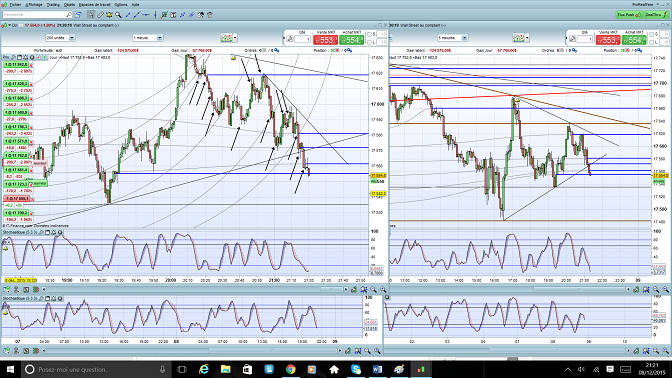Tick the S checkbox in right order panel
Image resolution: width=672 pixels, height=378 pixels.
pos(652,34)
